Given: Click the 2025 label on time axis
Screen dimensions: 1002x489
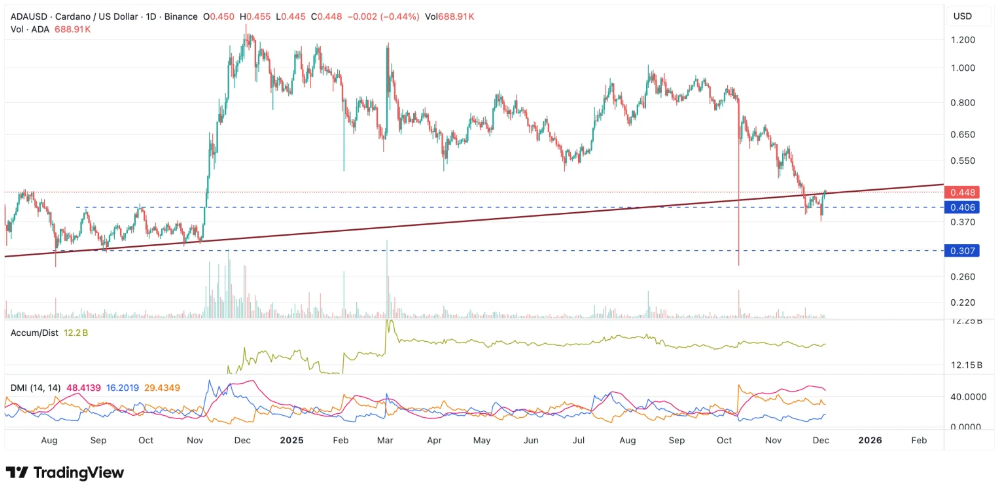Looking at the screenshot, I should [292, 440].
